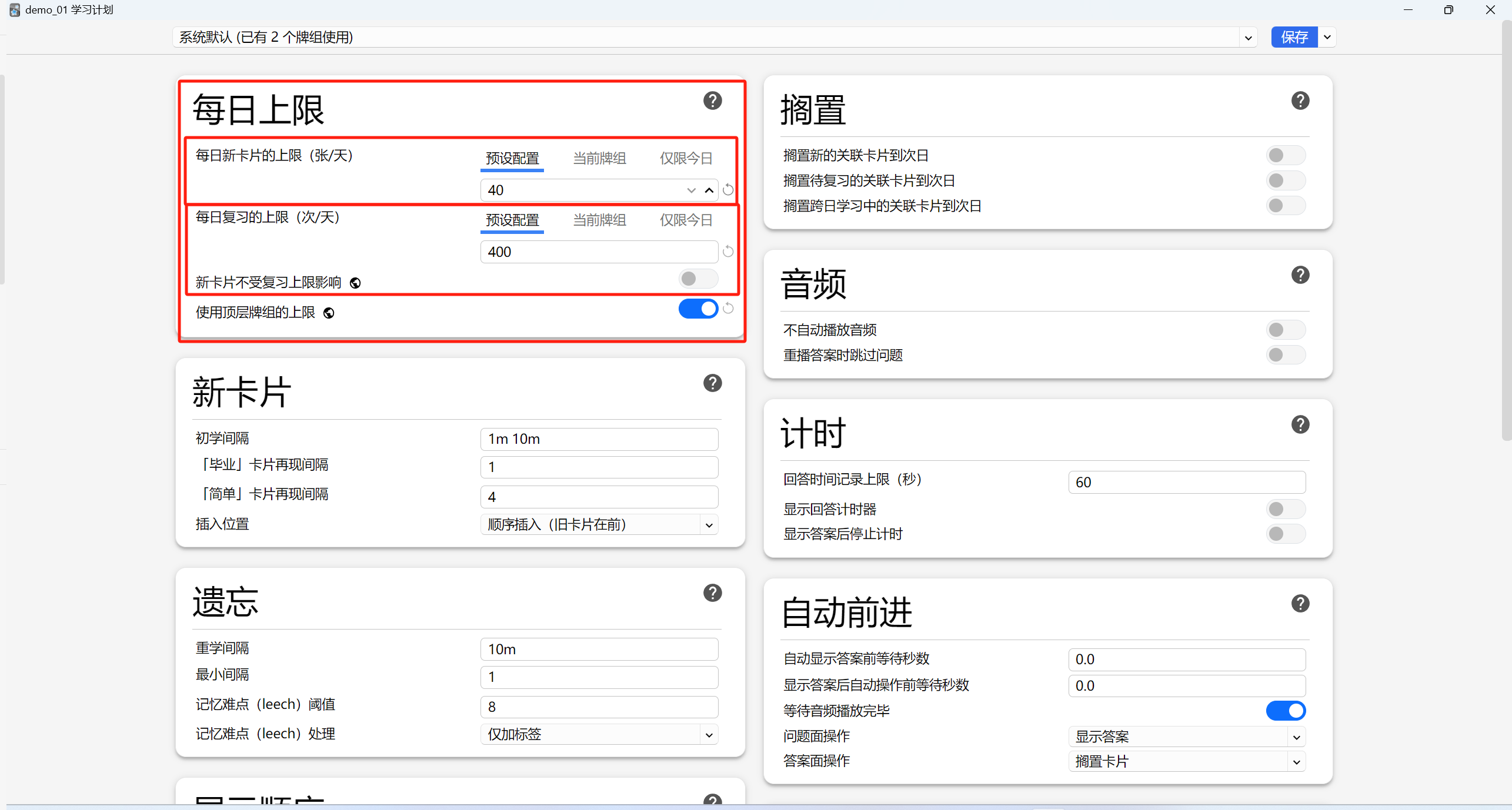Click the 保存 button
The image size is (1512, 810).
click(x=1294, y=37)
